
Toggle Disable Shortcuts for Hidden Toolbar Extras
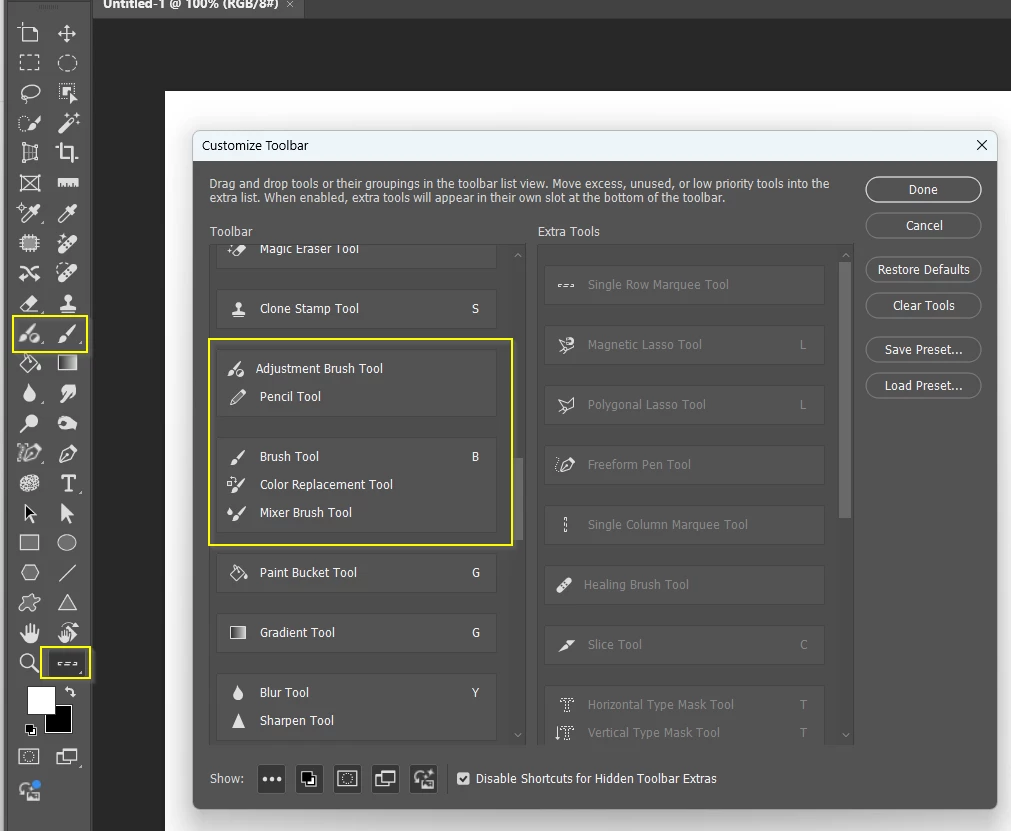(x=463, y=779)
